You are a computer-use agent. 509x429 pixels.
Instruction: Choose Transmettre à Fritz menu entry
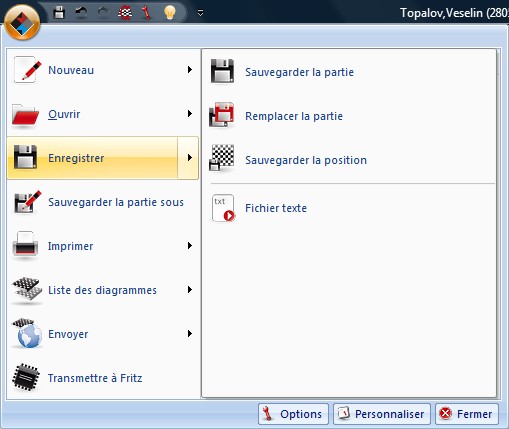pyautogui.click(x=103, y=378)
